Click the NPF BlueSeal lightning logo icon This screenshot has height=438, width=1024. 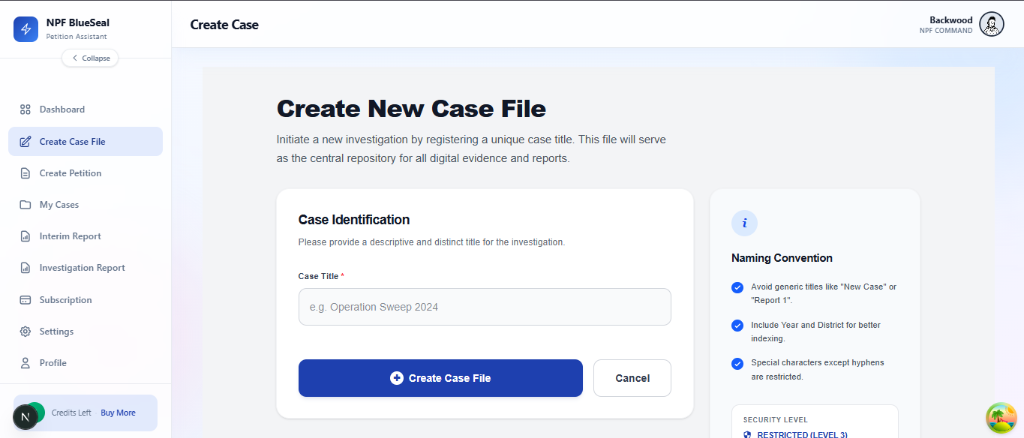pyautogui.click(x=25, y=29)
